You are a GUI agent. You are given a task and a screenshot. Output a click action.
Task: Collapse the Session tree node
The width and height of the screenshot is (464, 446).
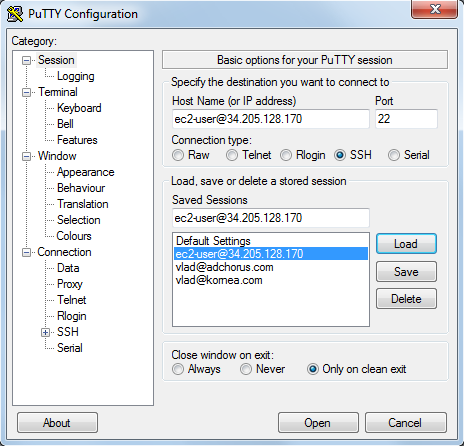point(26,60)
